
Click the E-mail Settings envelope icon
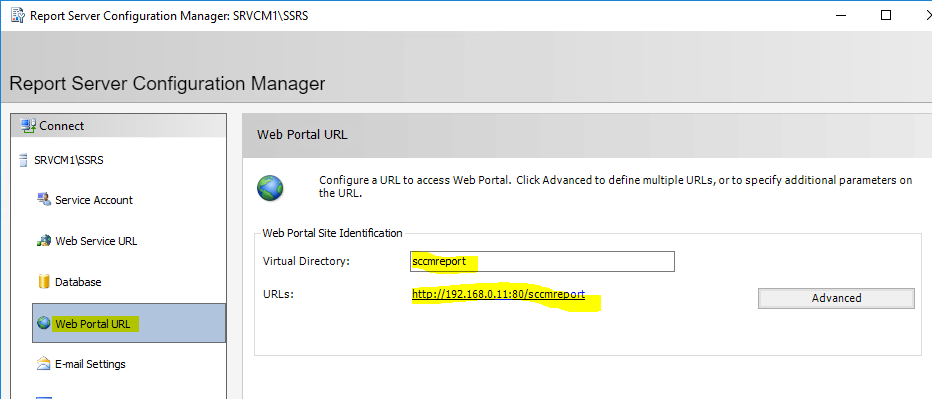[44, 364]
